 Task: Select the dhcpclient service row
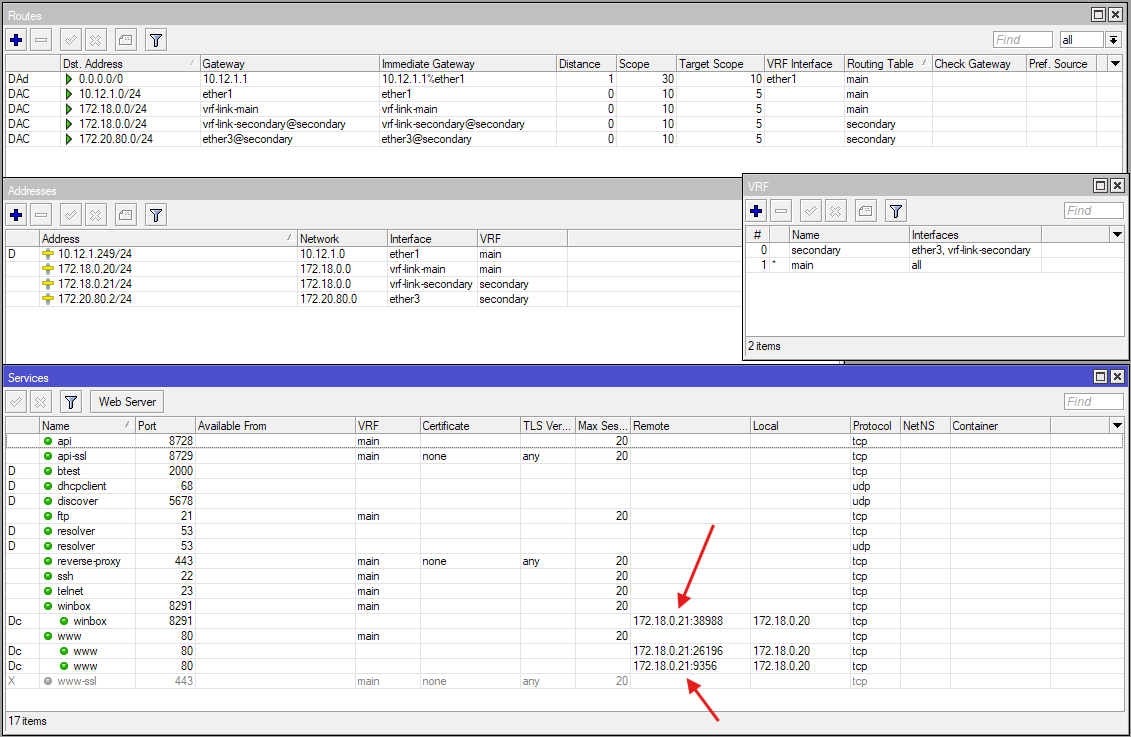click(564, 486)
